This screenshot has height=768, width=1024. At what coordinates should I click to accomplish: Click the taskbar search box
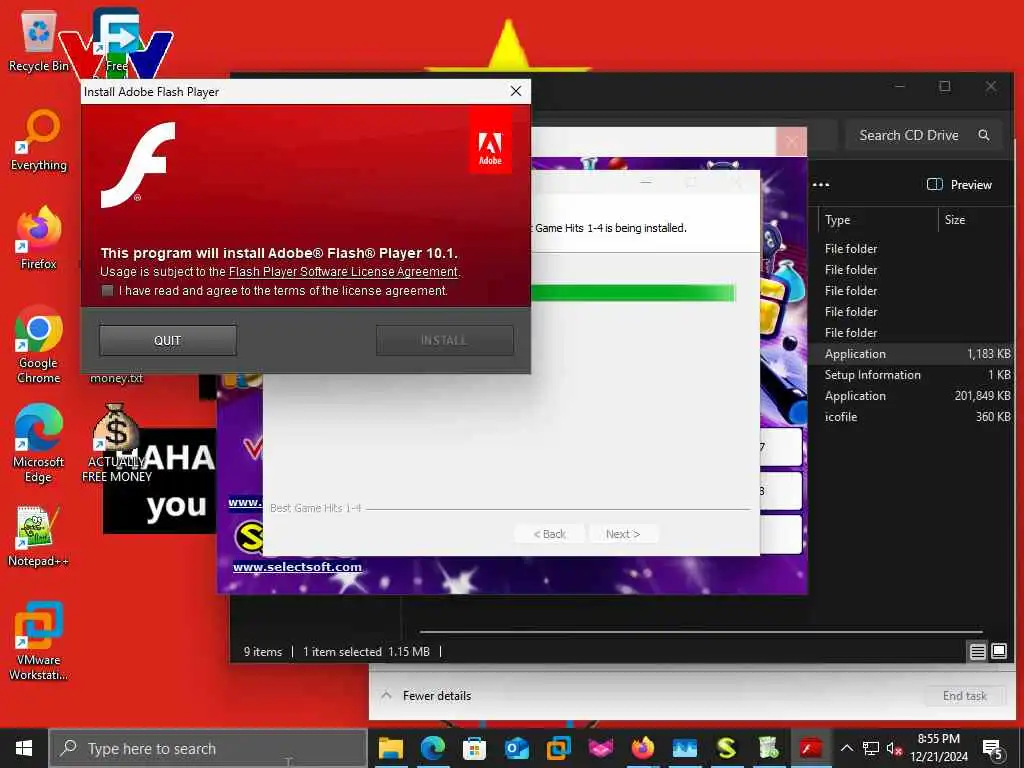pos(208,748)
